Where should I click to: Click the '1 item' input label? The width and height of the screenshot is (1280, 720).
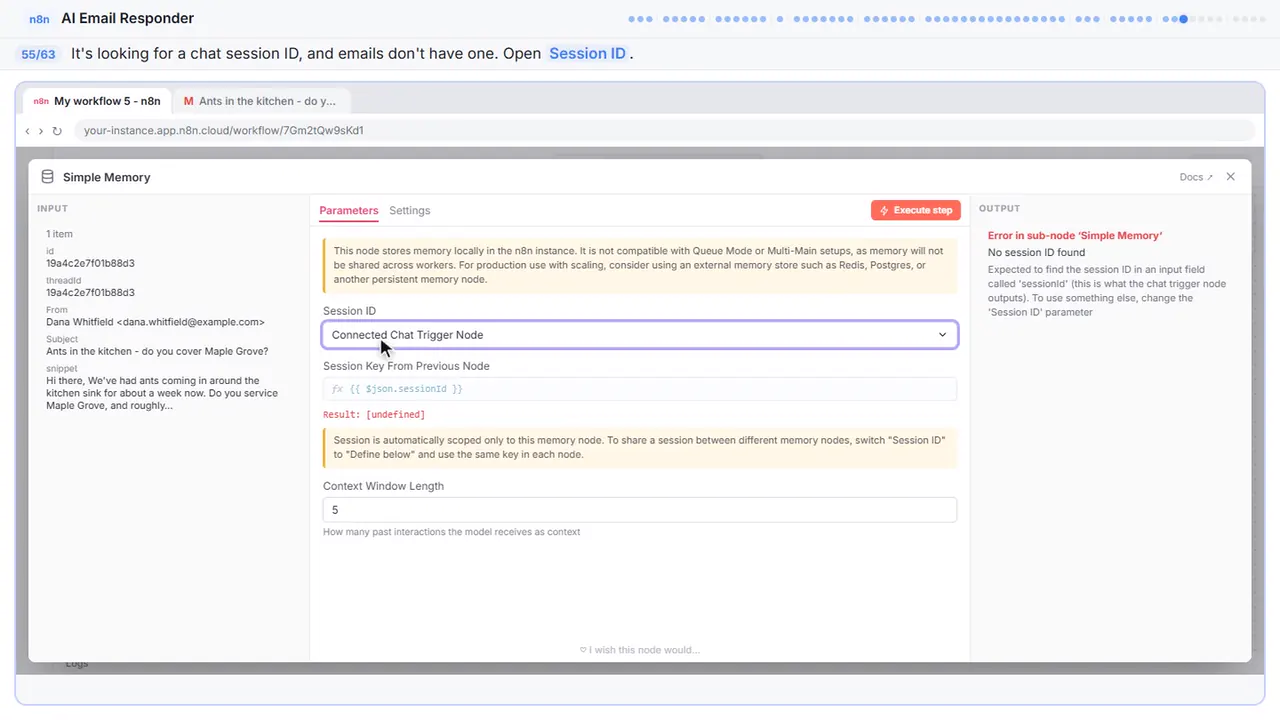61,233
